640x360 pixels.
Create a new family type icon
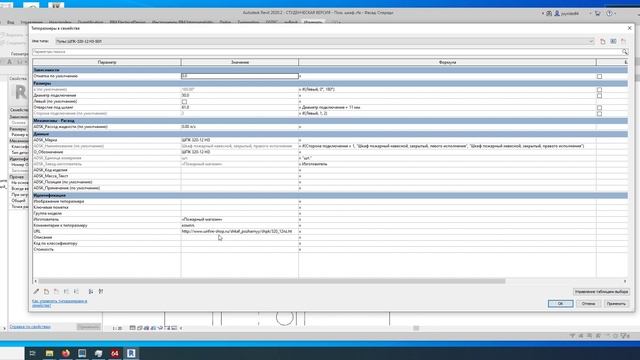pos(602,41)
